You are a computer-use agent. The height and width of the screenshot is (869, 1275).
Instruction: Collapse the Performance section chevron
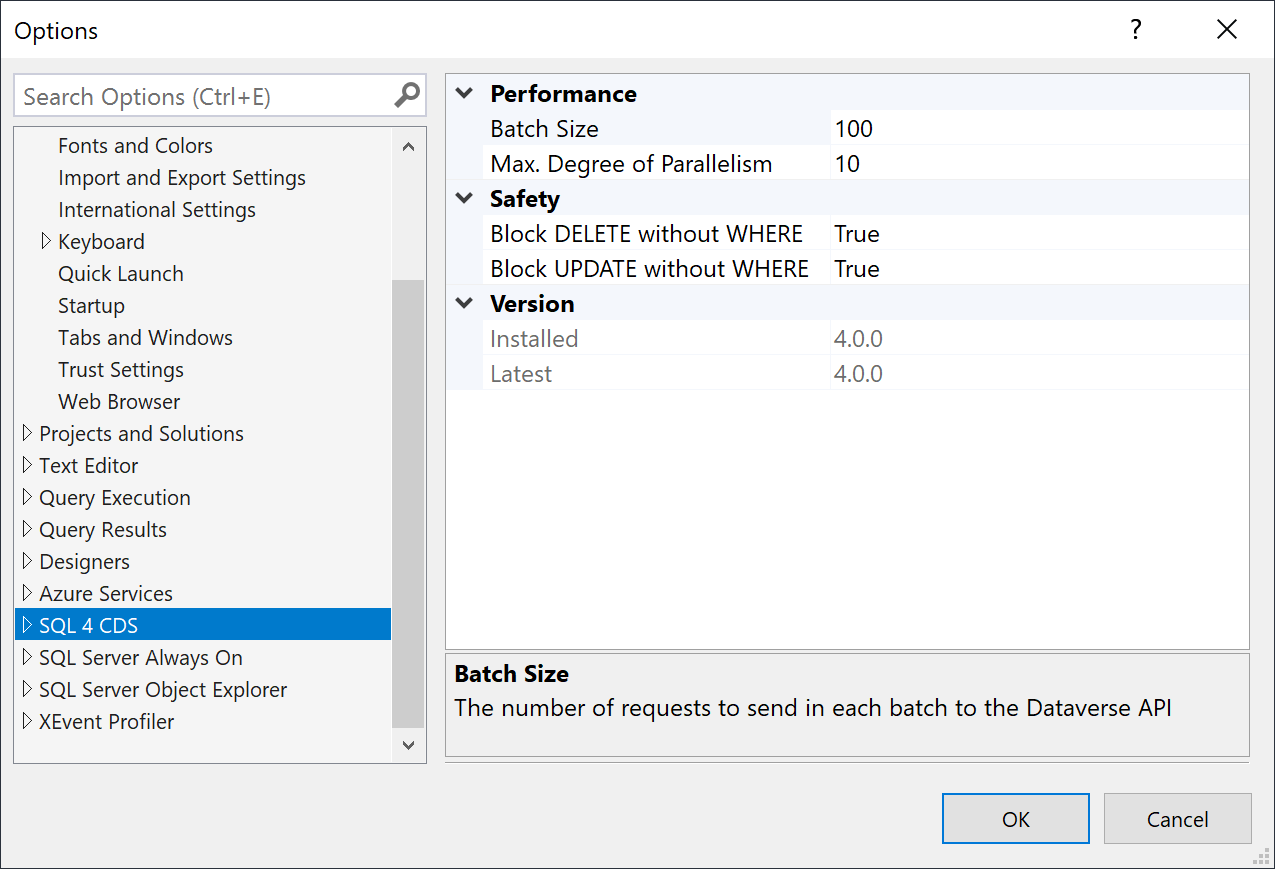click(x=464, y=94)
